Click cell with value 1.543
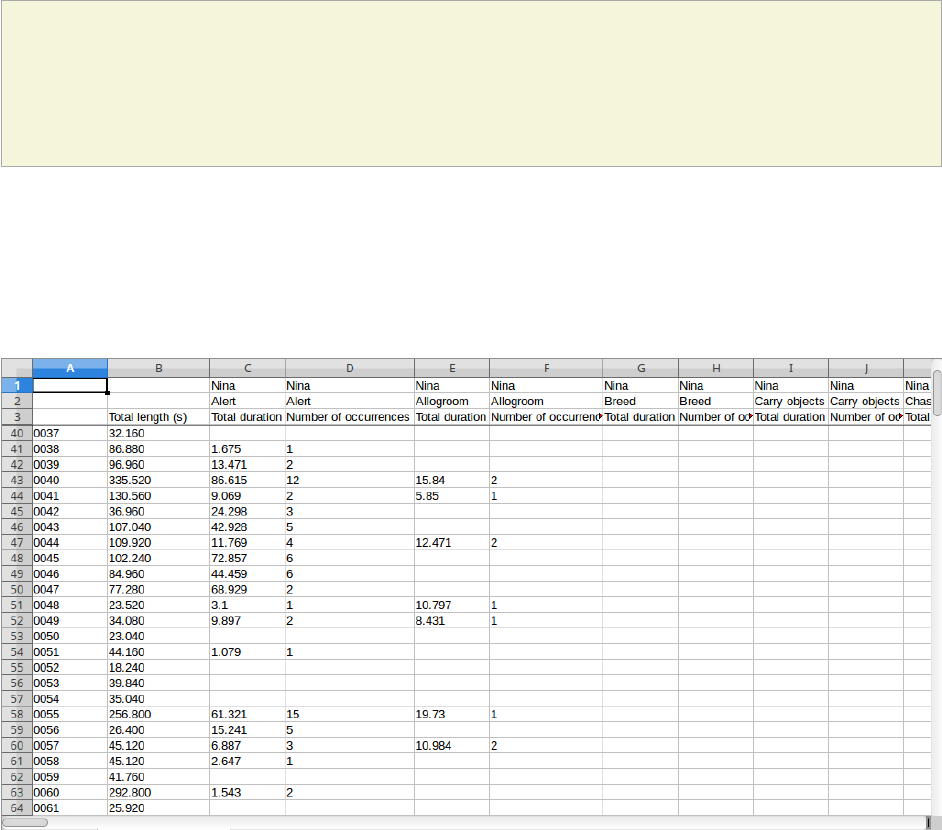The width and height of the screenshot is (942, 830). 248,792
